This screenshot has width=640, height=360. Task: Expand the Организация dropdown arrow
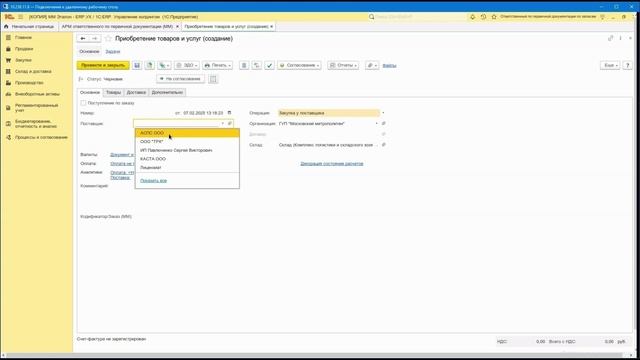[x=376, y=123]
